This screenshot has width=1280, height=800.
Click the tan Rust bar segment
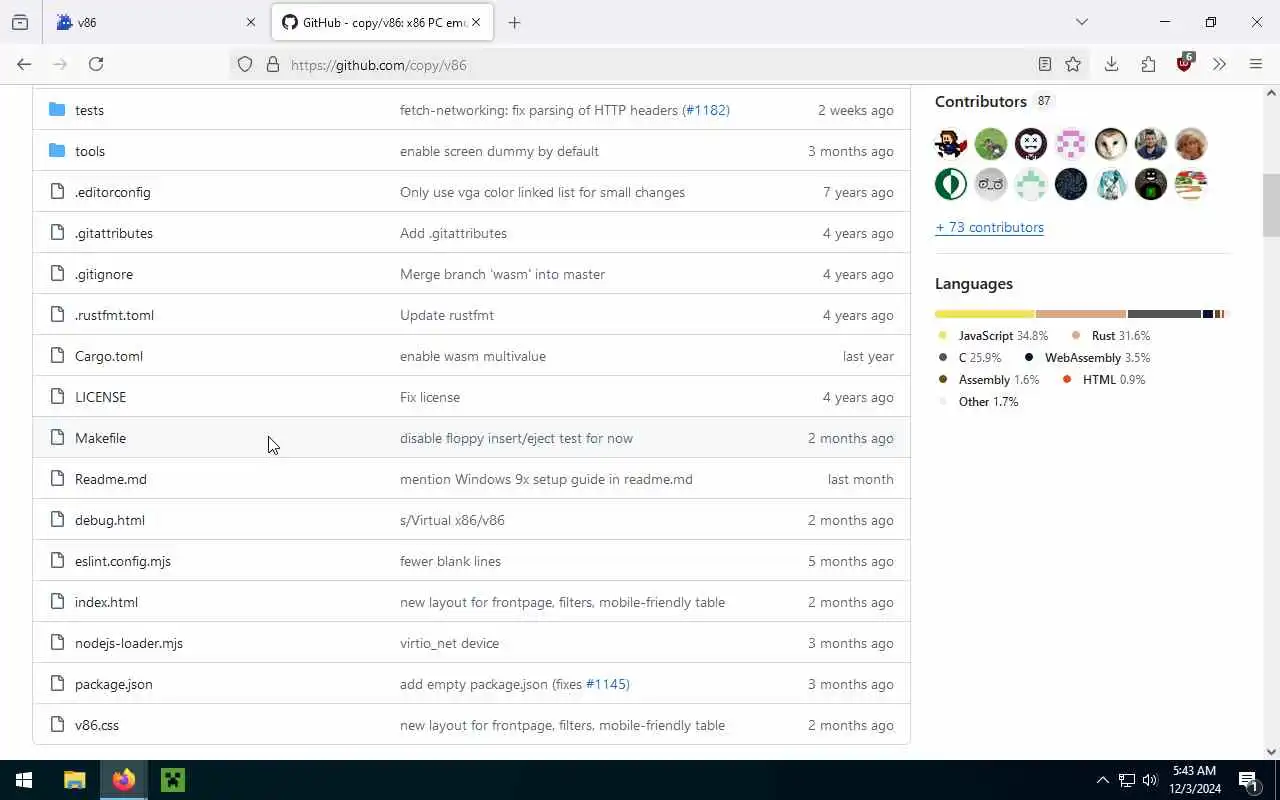coord(1081,314)
